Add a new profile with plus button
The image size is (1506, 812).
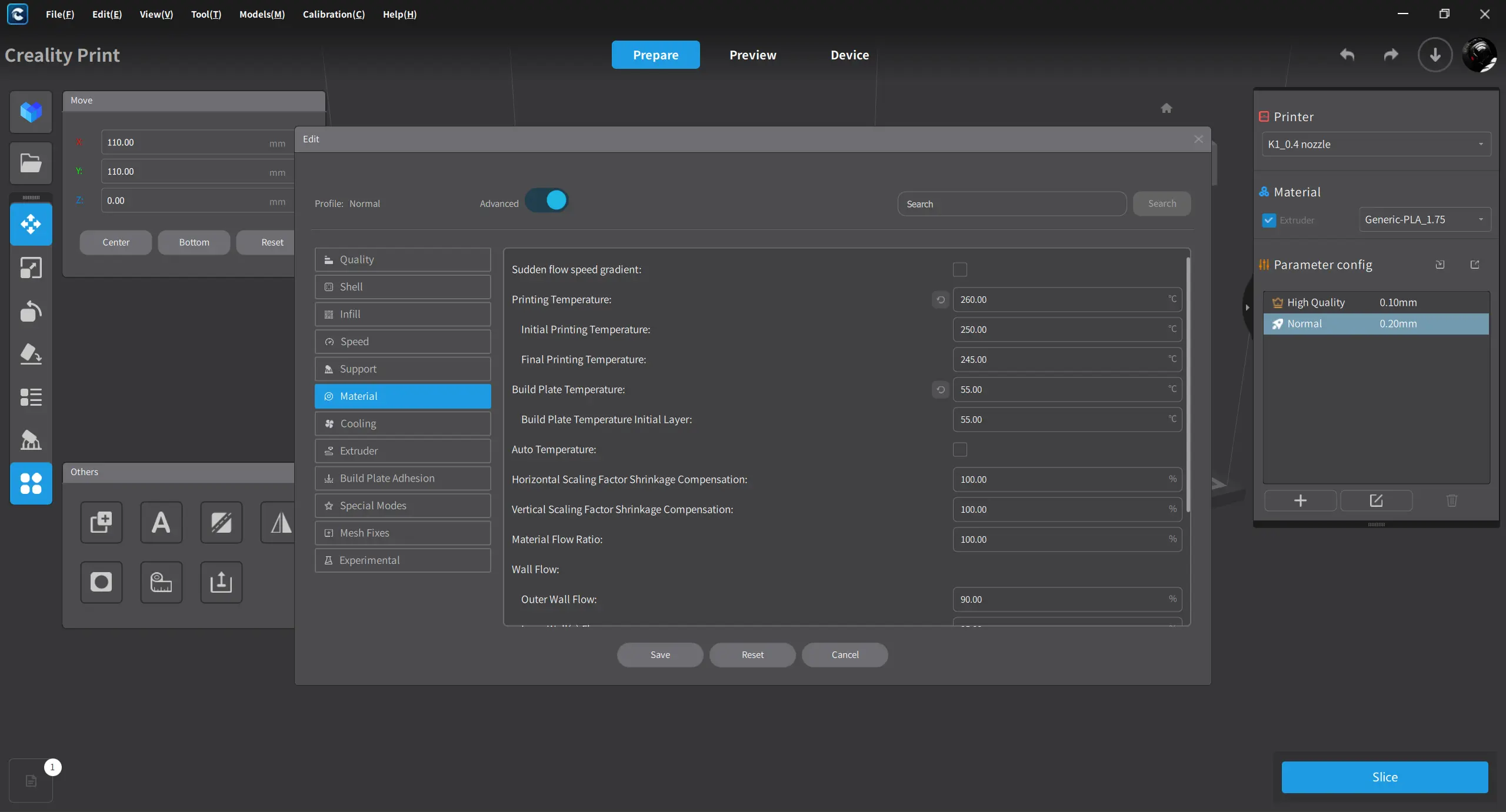pyautogui.click(x=1300, y=500)
